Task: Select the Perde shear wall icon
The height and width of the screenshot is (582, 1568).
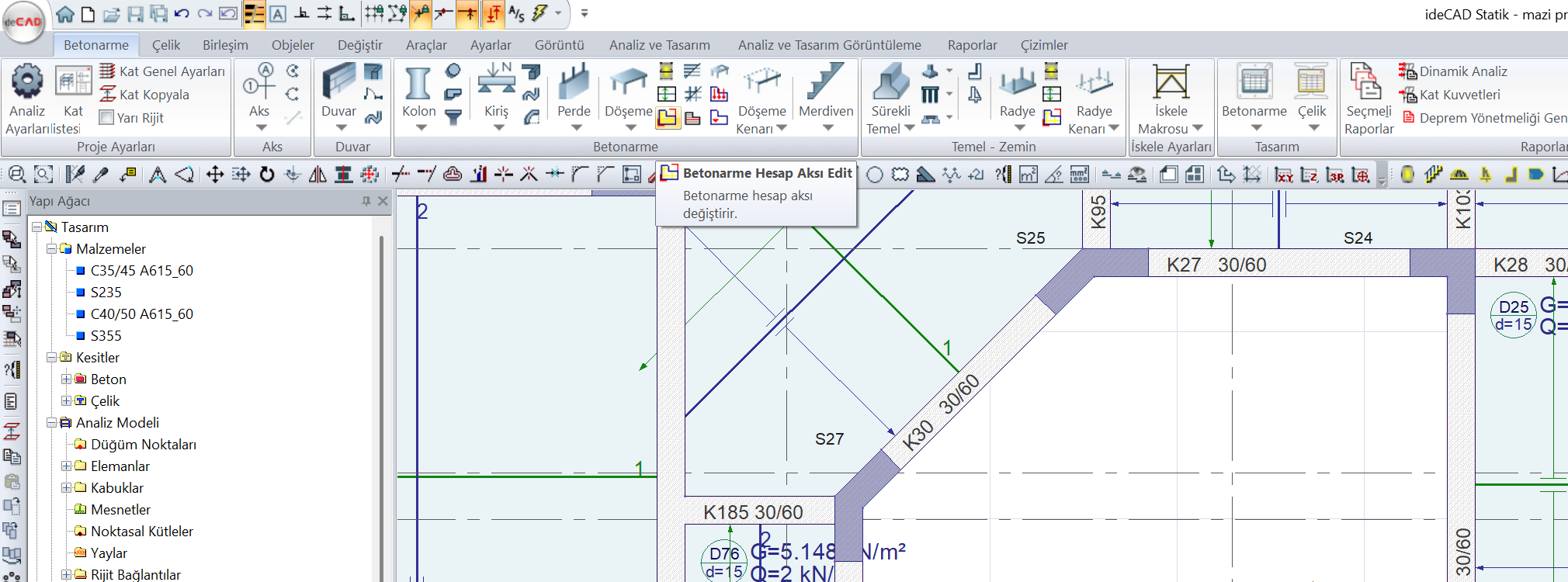Action: 574,81
